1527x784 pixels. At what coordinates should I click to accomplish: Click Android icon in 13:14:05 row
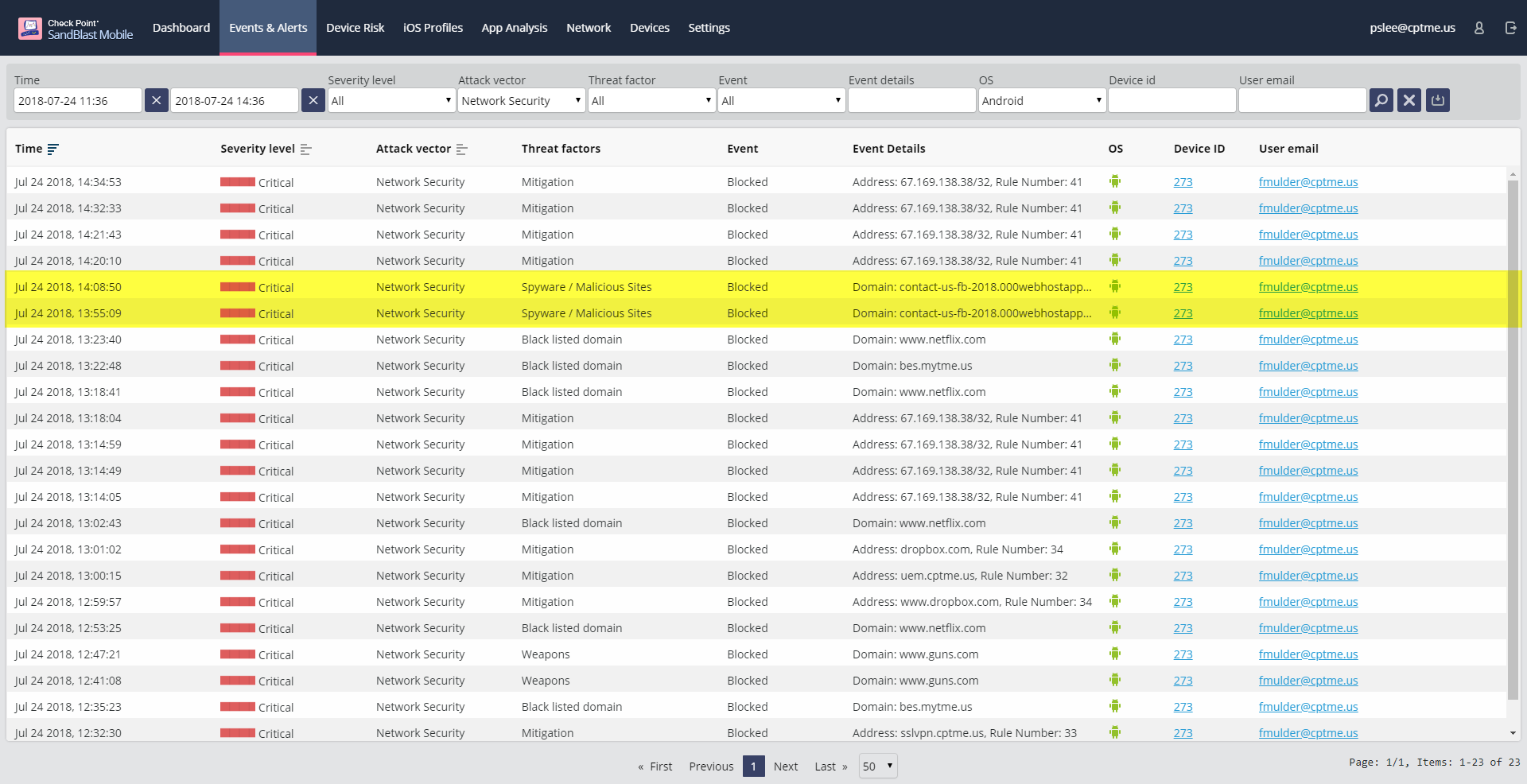1115,496
